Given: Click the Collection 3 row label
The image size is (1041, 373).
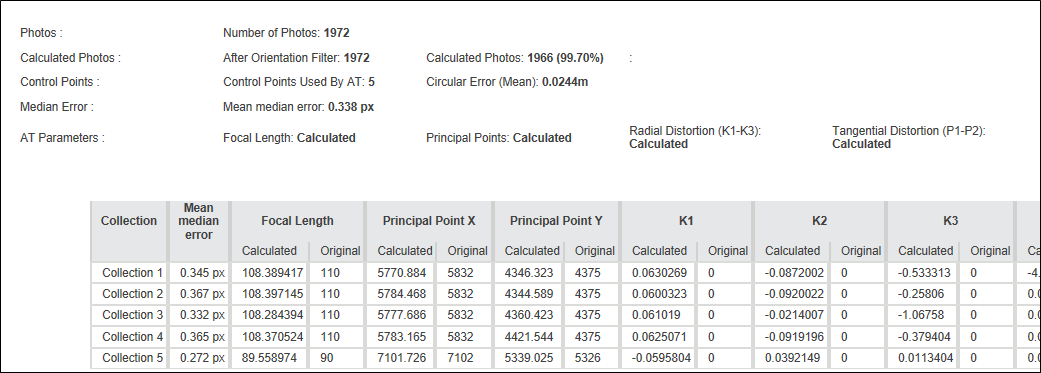Looking at the screenshot, I should 132,315.
